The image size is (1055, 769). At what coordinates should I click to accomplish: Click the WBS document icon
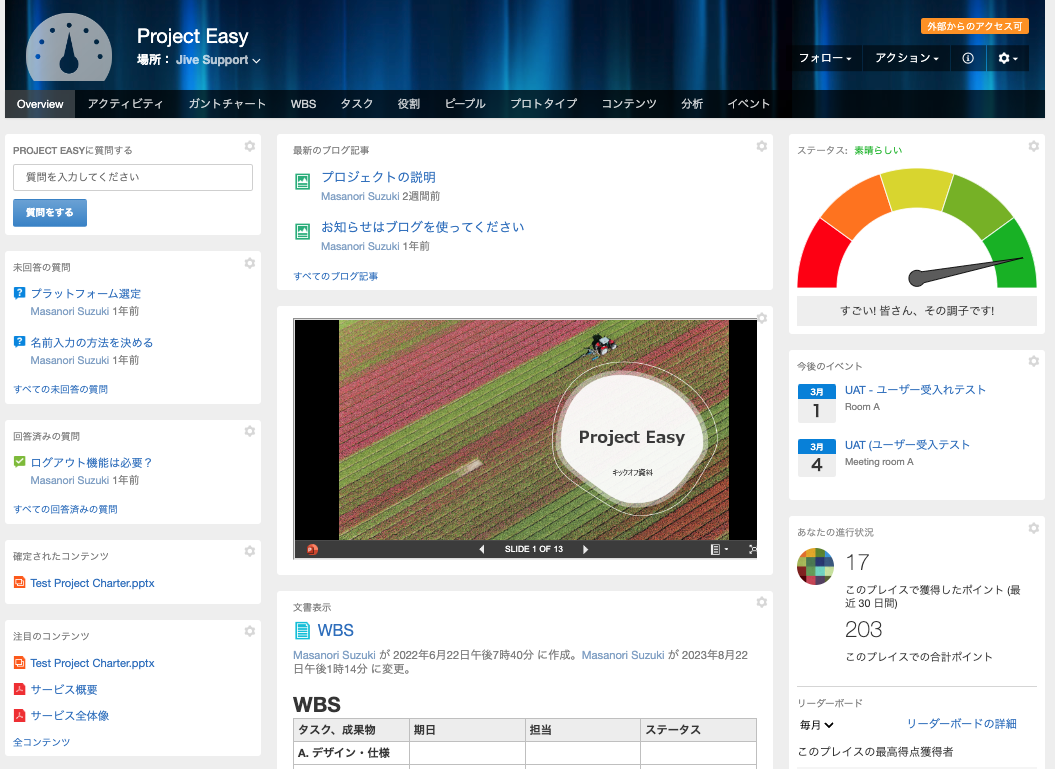click(x=302, y=630)
